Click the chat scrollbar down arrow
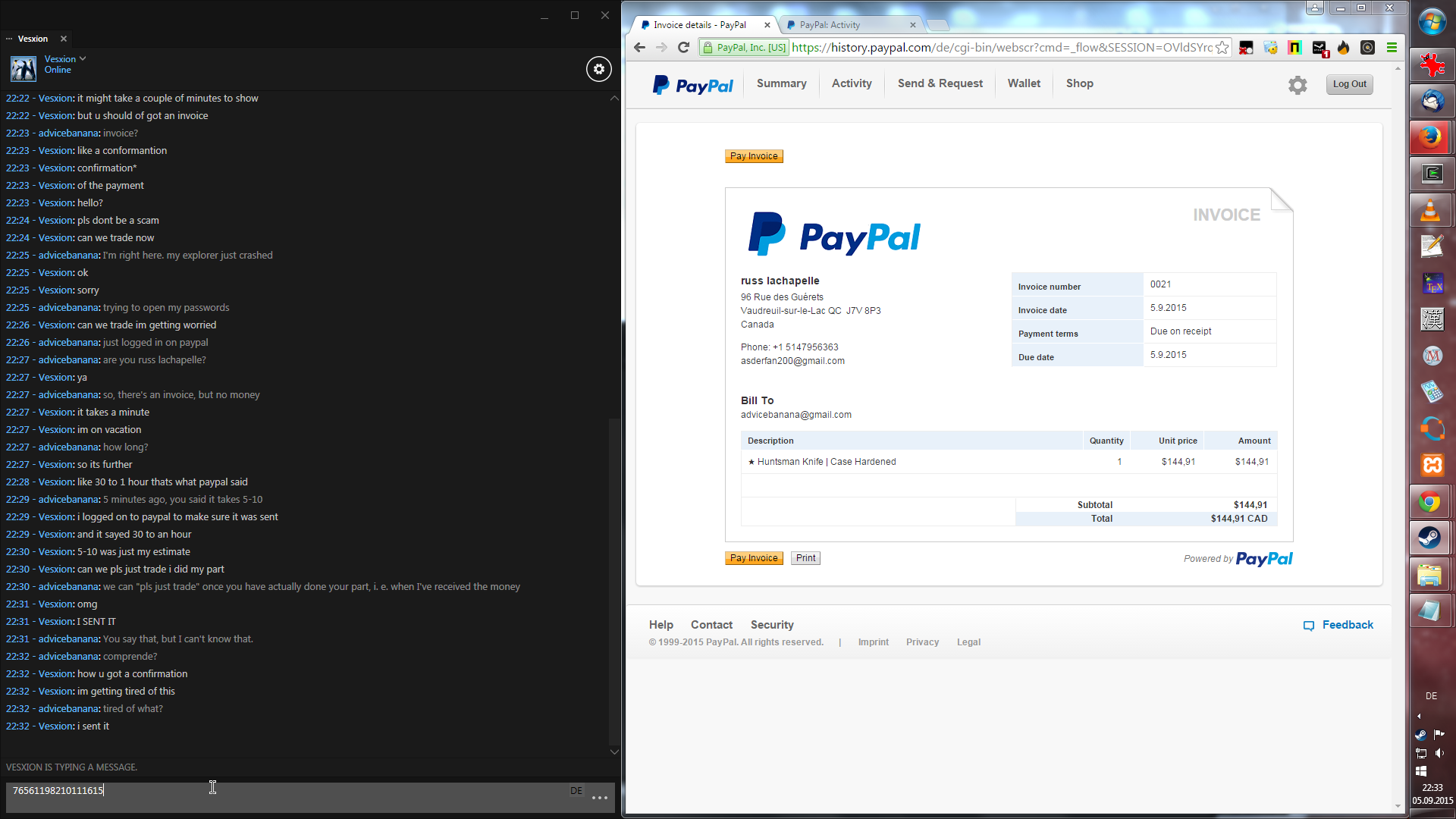Image resolution: width=1456 pixels, height=819 pixels. (x=614, y=752)
